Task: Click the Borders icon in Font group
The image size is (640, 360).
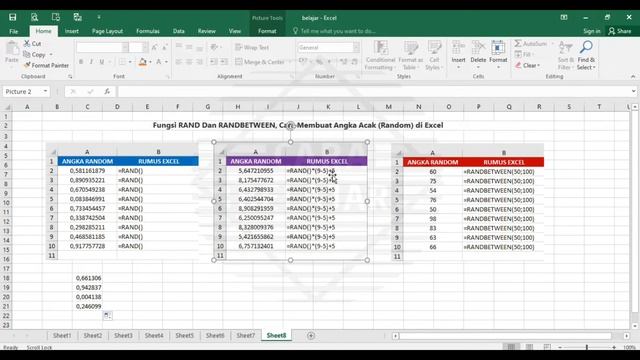Action: click(x=122, y=62)
